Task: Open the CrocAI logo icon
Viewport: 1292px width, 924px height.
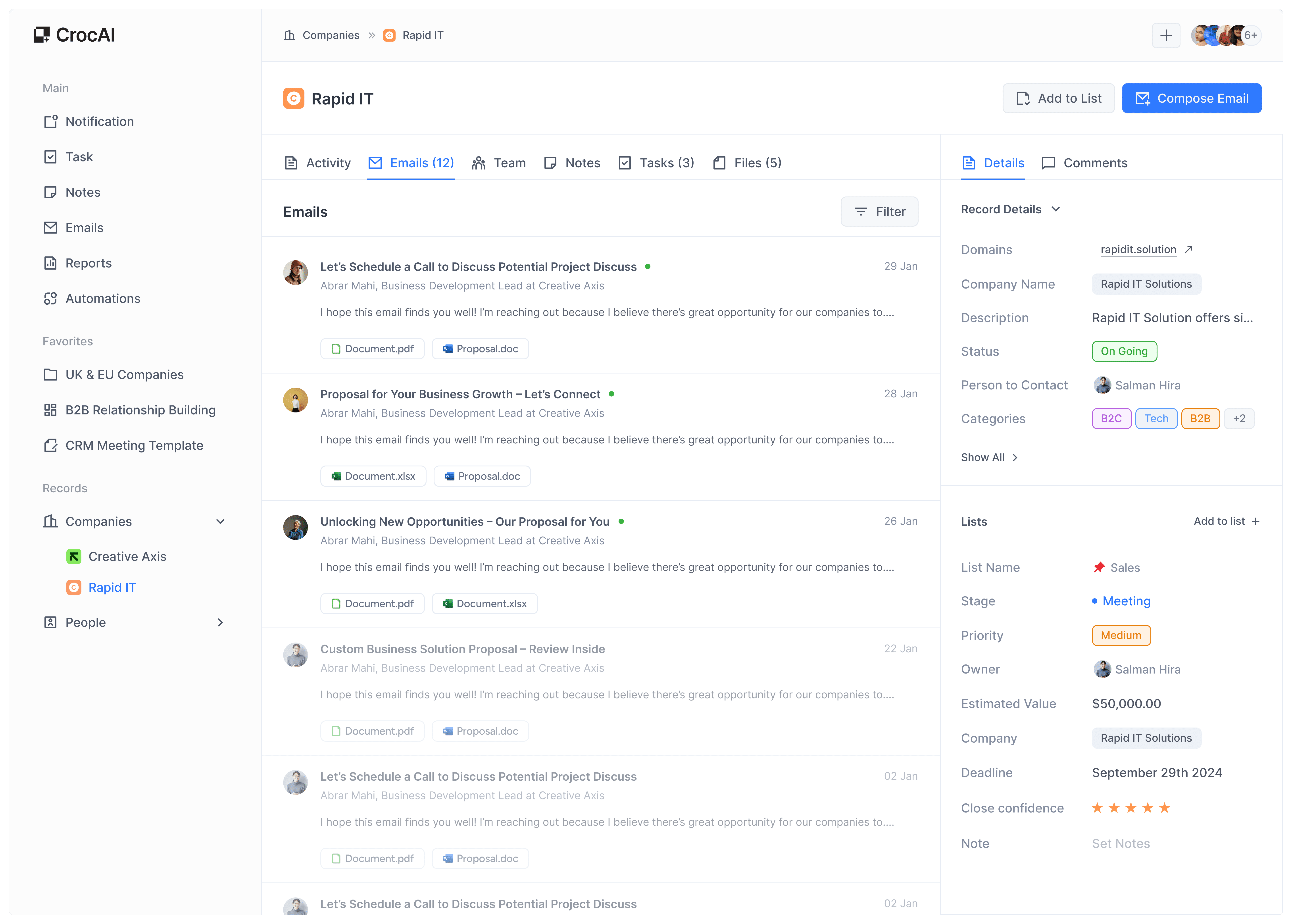Action: click(x=42, y=35)
